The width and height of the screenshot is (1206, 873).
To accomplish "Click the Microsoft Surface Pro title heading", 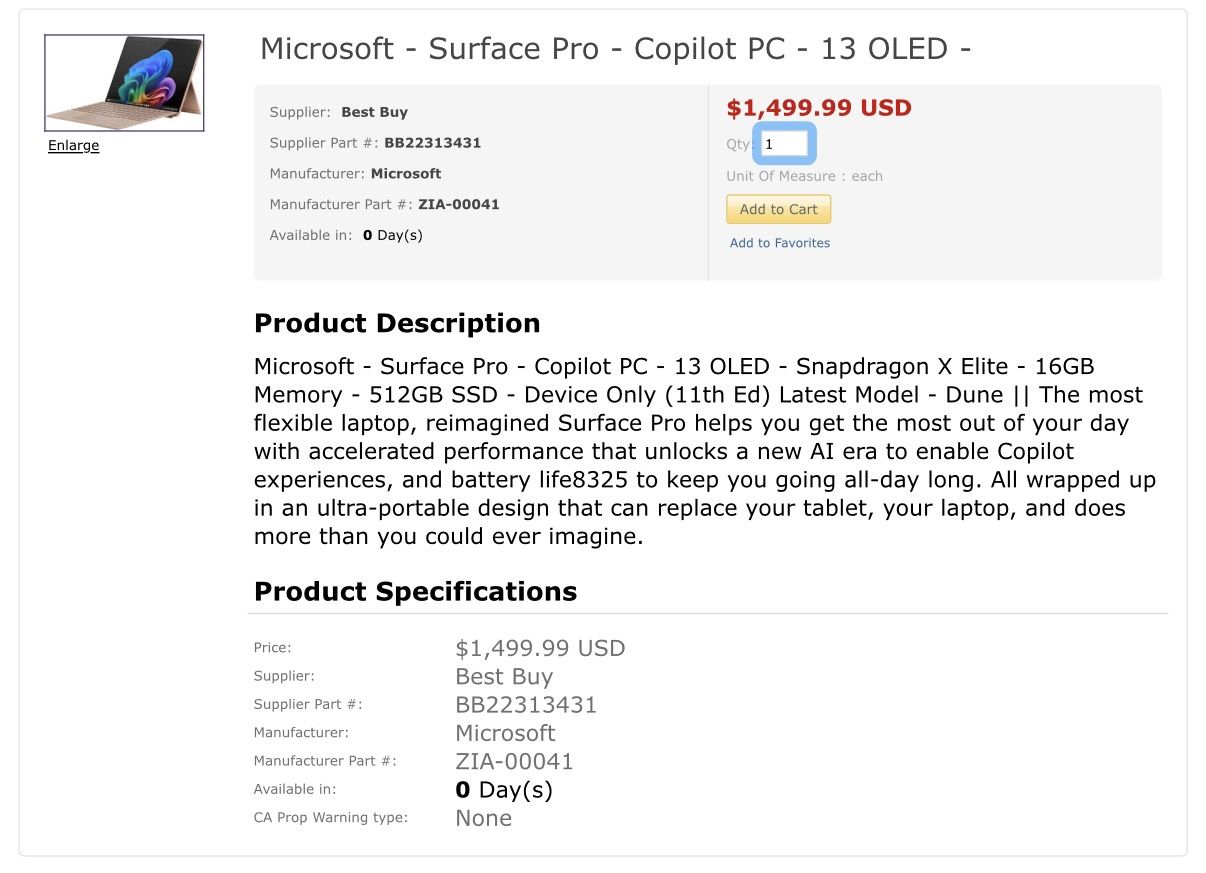I will click(x=615, y=49).
